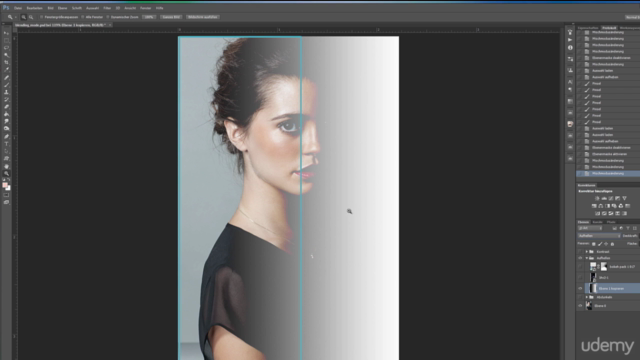Select the History Brush tool
Screen dimensions: 640x360
pos(6,100)
